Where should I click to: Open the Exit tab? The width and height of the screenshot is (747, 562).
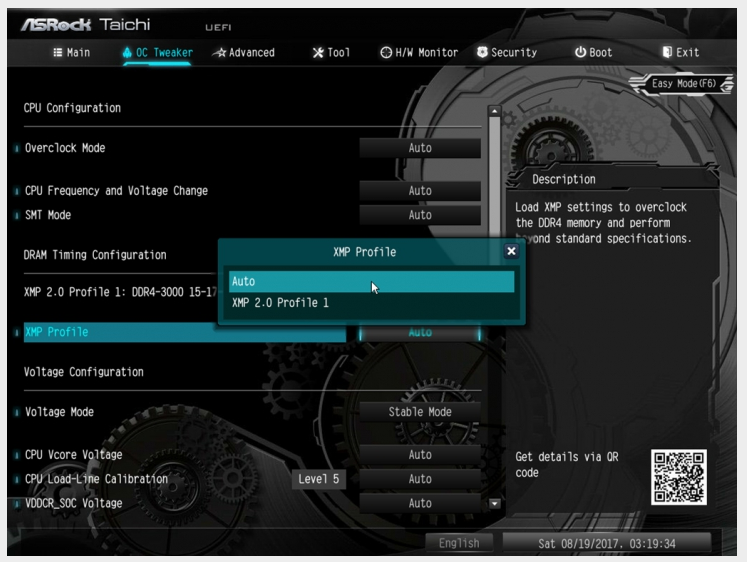681,52
